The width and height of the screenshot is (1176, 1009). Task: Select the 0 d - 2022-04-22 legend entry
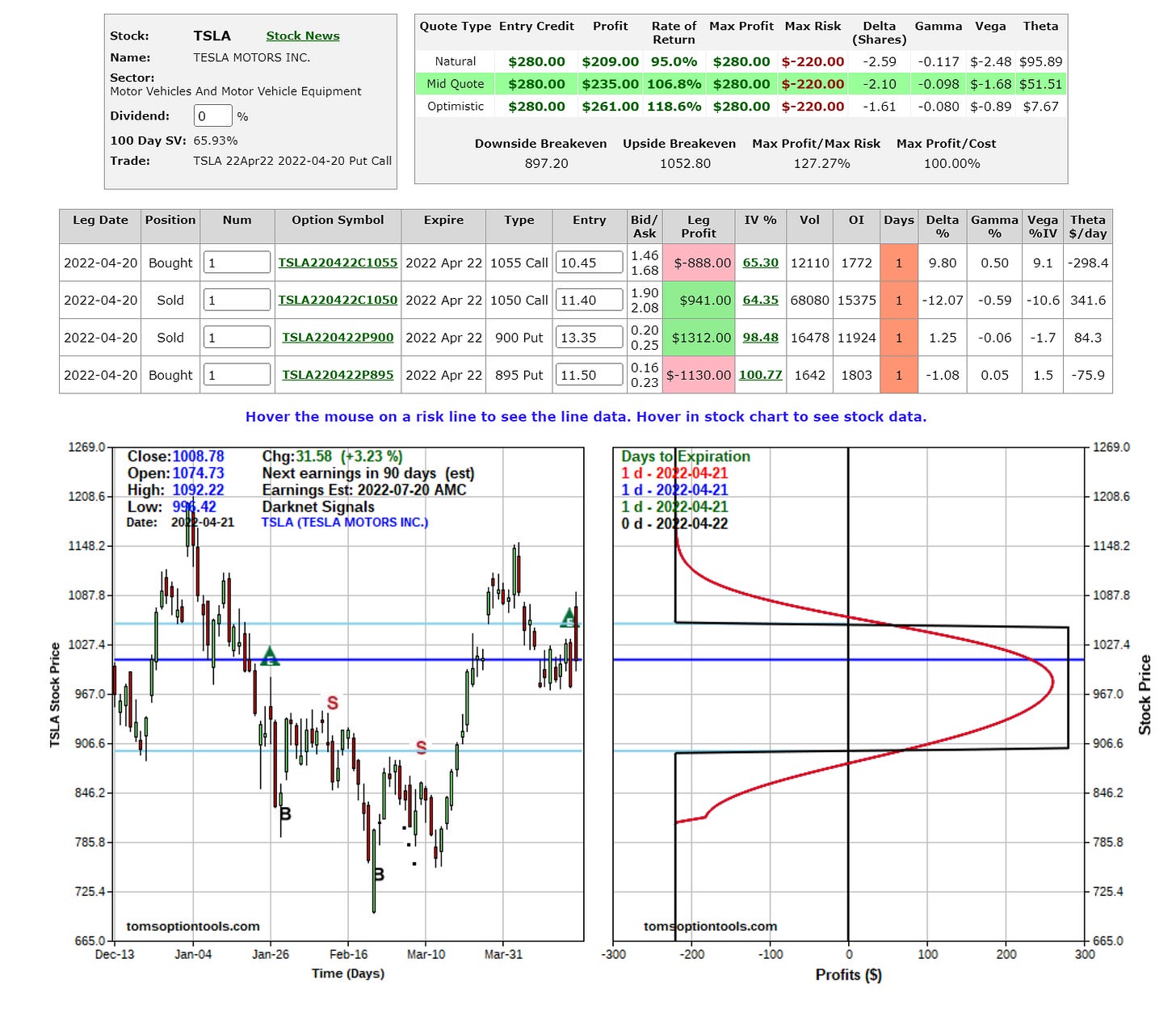[674, 523]
